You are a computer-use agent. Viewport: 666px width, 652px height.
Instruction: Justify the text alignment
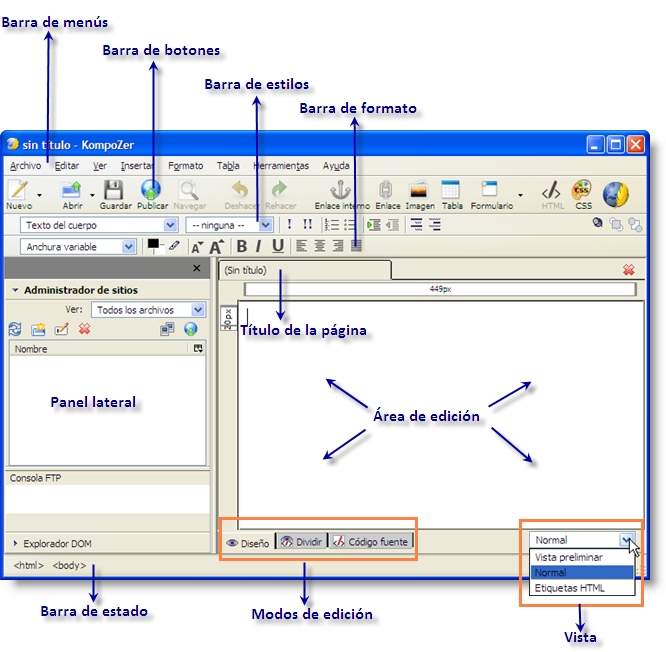pos(356,246)
